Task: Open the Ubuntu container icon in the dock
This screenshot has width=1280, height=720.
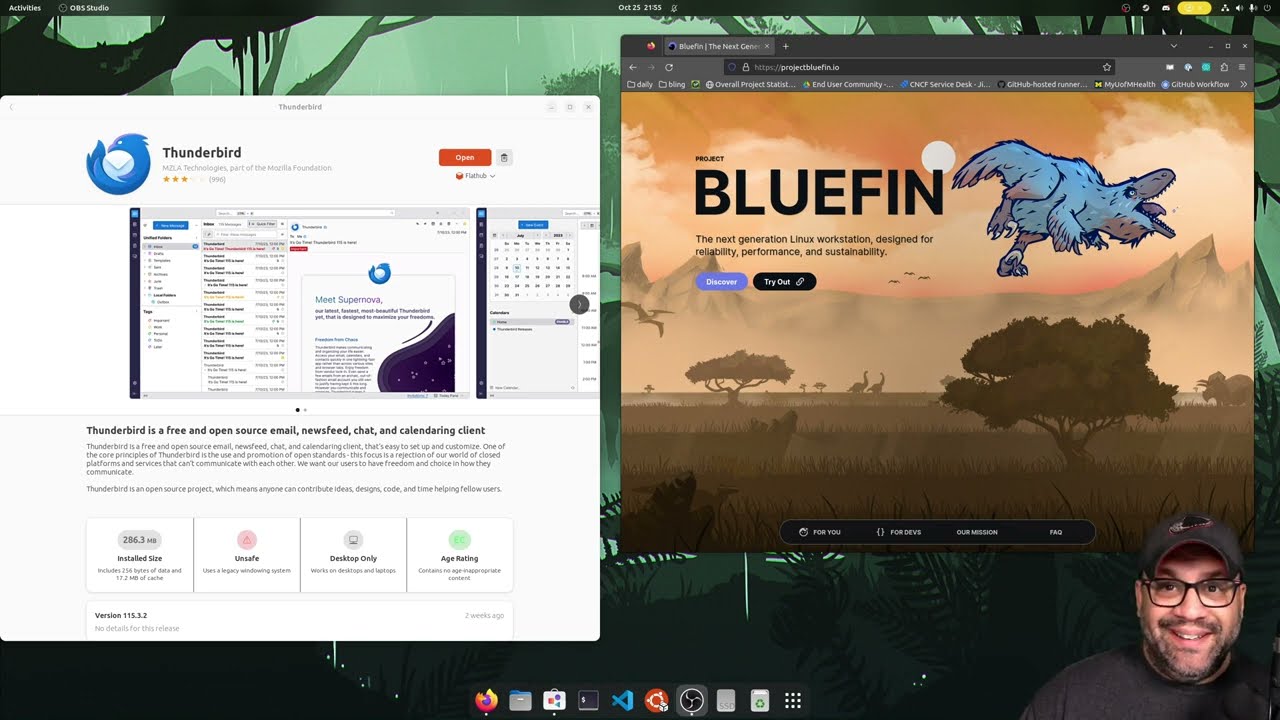Action: pyautogui.click(x=656, y=701)
